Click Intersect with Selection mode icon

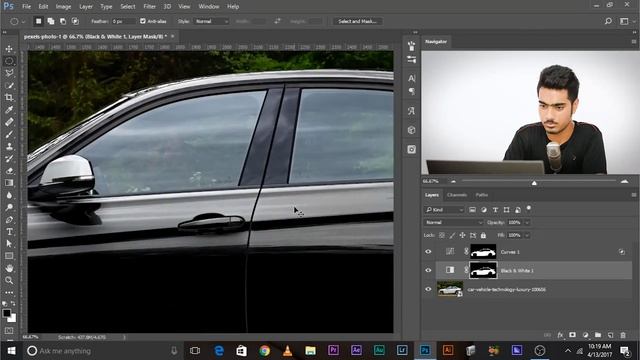tap(75, 21)
